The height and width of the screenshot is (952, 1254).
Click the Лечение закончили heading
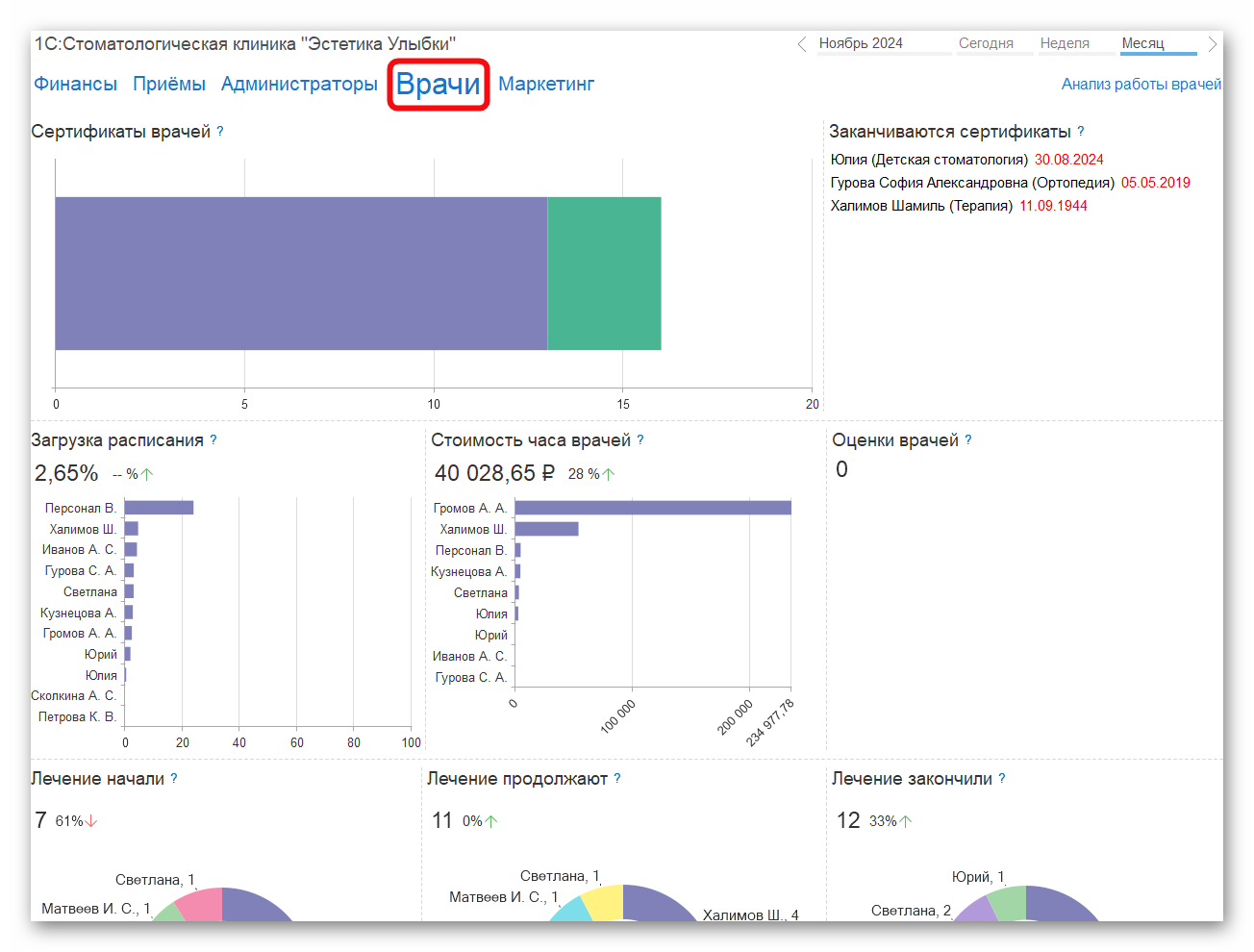(912, 779)
